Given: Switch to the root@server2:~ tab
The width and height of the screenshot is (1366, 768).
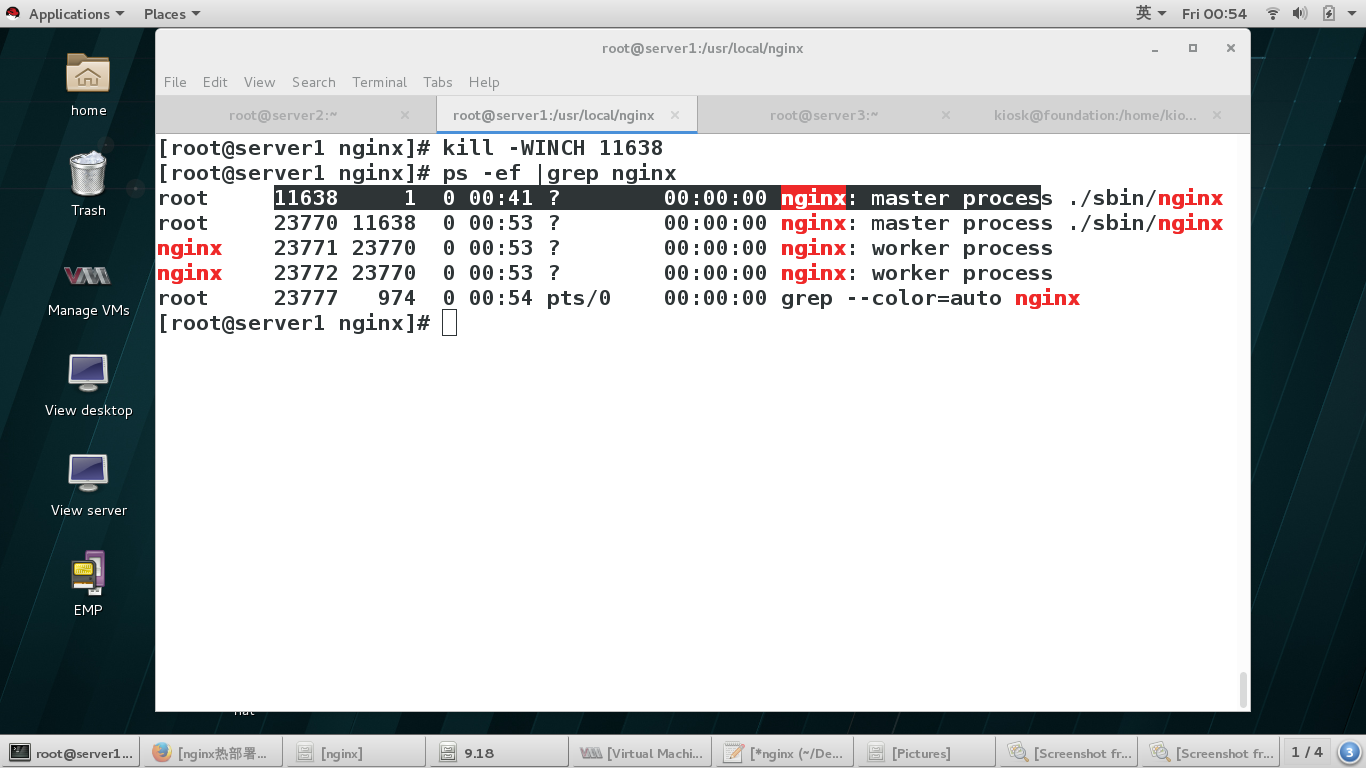Looking at the screenshot, I should pos(296,115).
